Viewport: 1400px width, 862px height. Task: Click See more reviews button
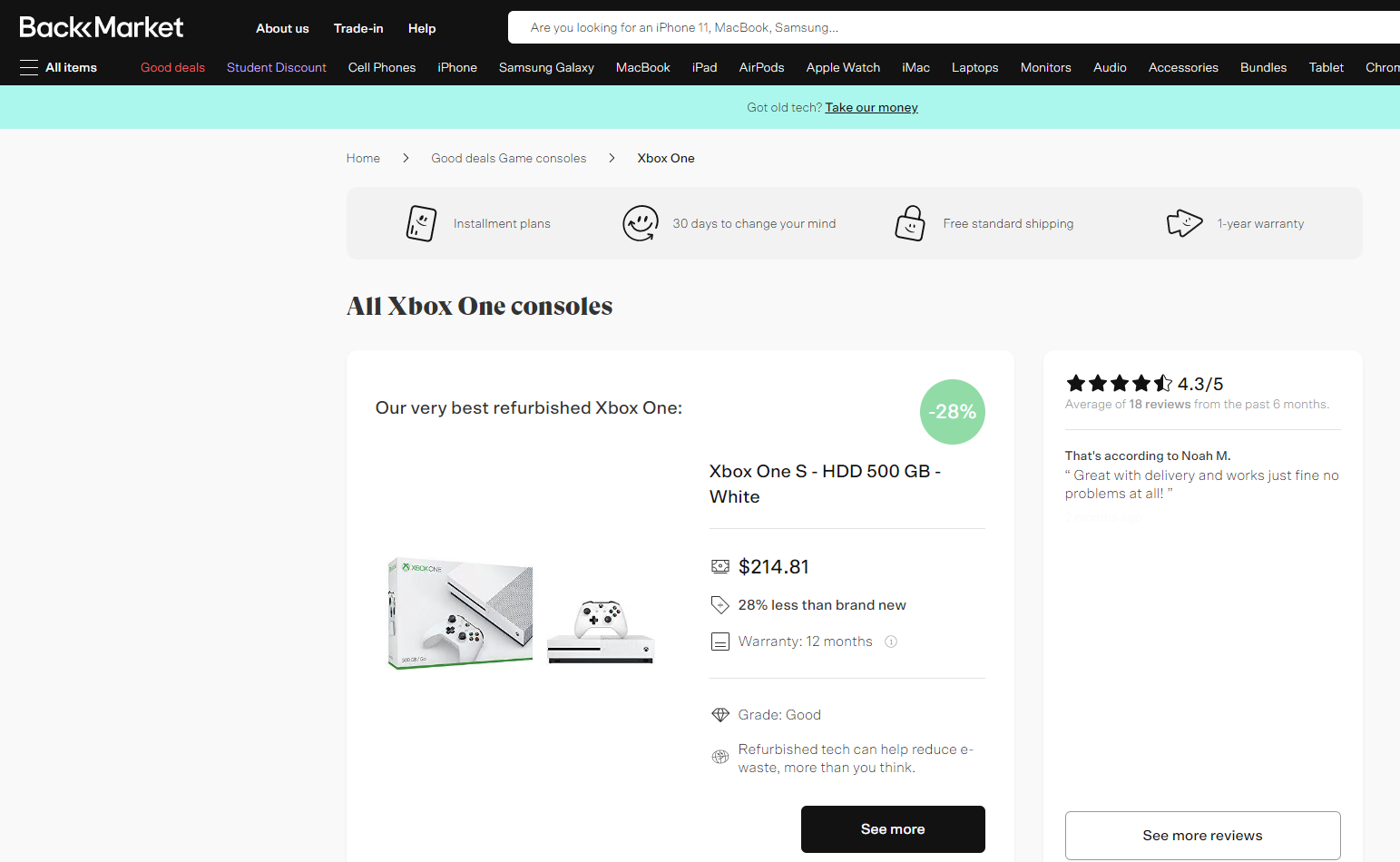tap(1203, 836)
